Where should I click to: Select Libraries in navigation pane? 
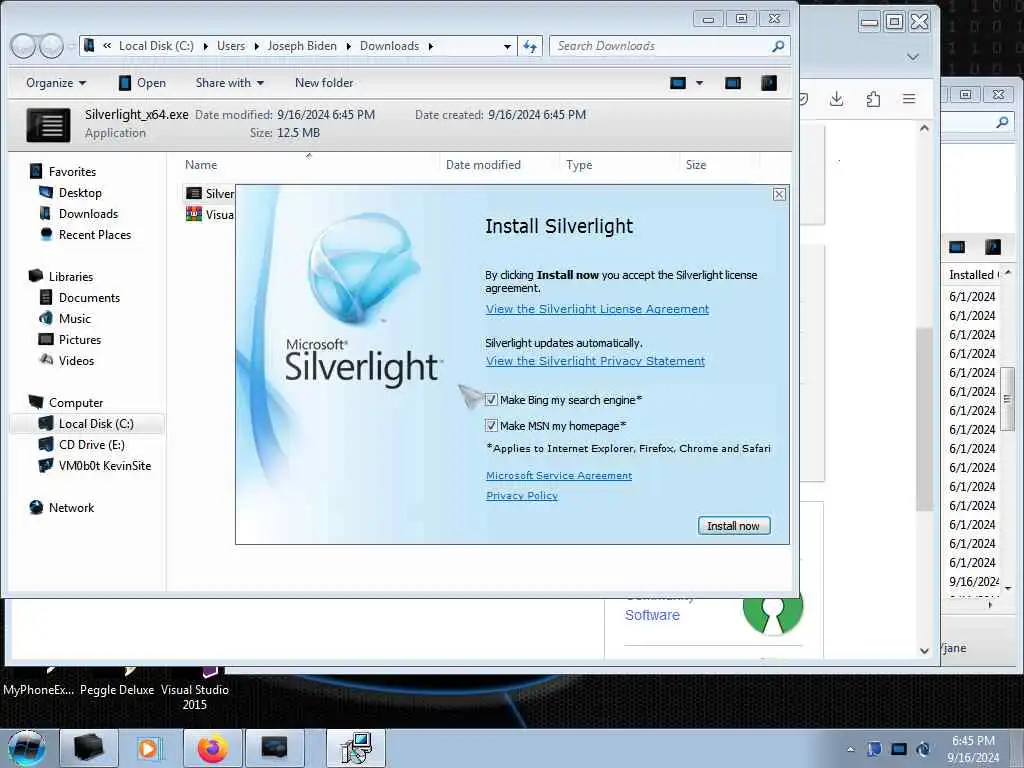coord(71,277)
